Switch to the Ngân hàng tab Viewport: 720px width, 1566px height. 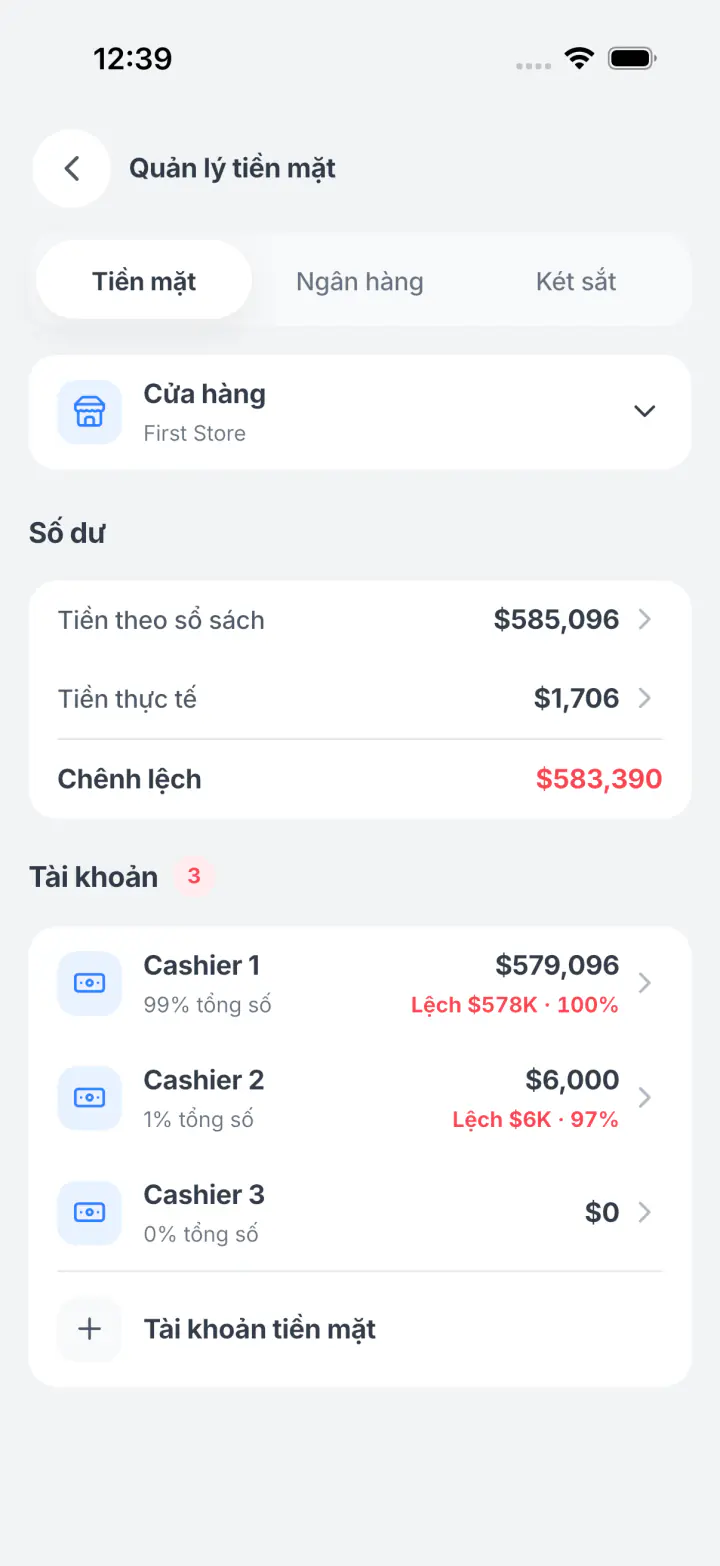tap(360, 281)
